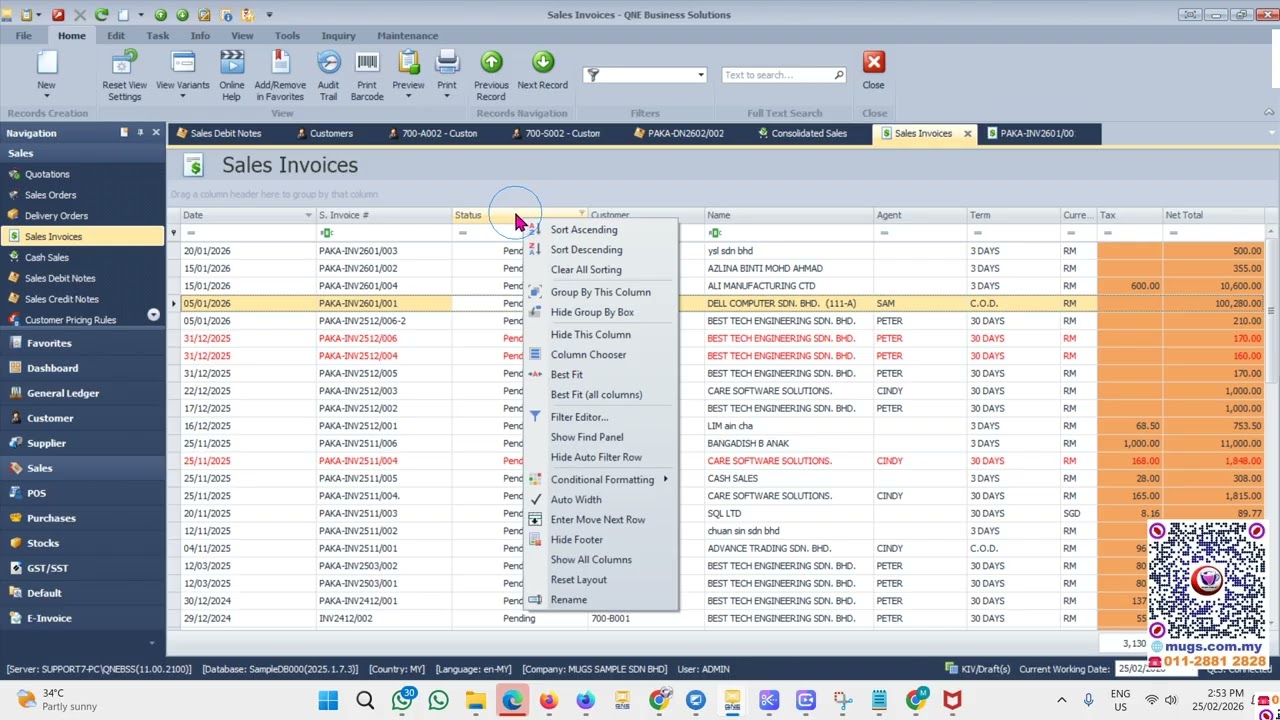This screenshot has height=720, width=1280.
Task: Click the Sales Invoices page header icon
Action: [x=194, y=166]
